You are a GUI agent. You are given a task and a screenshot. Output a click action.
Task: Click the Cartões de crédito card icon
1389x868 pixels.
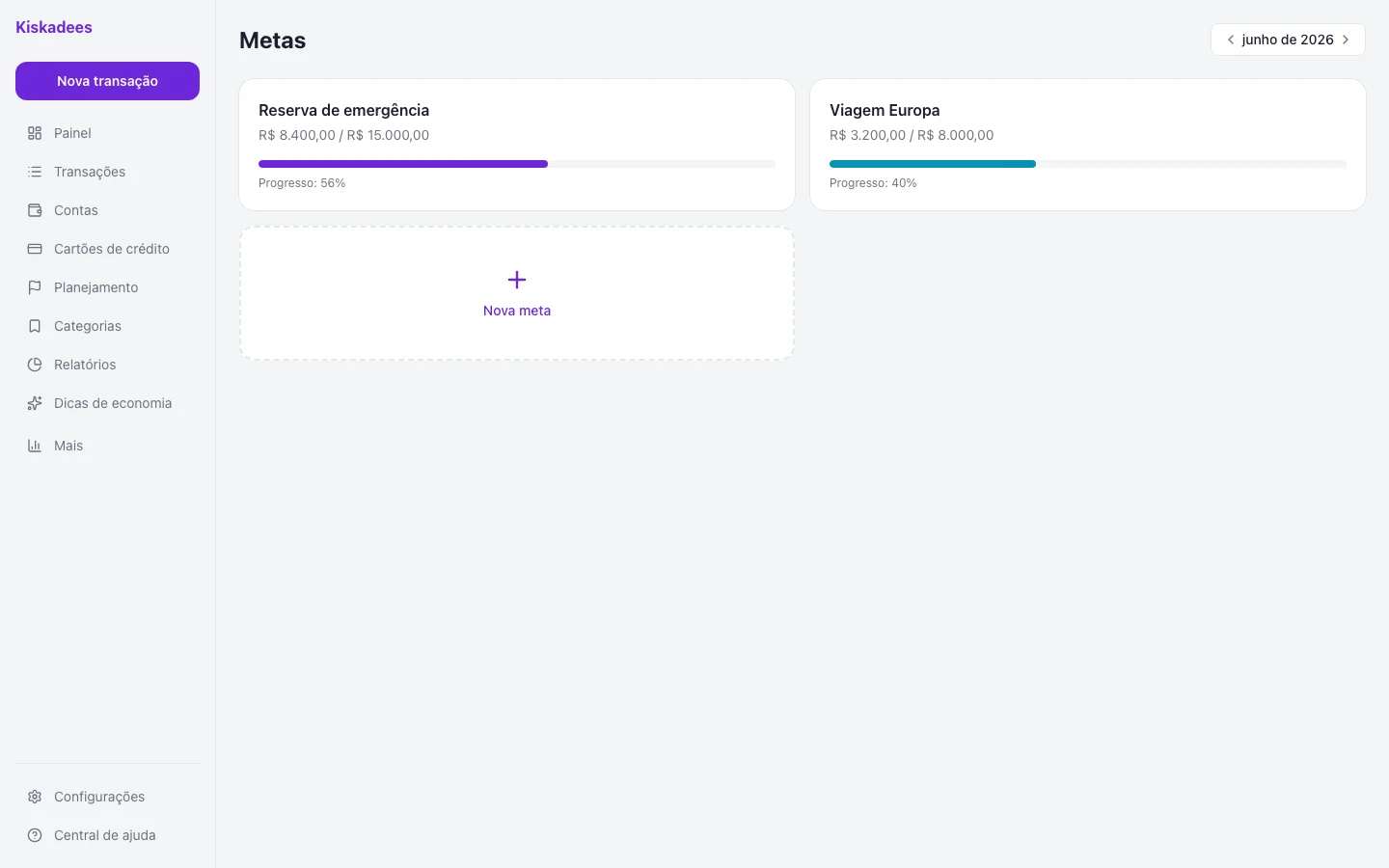tap(35, 249)
